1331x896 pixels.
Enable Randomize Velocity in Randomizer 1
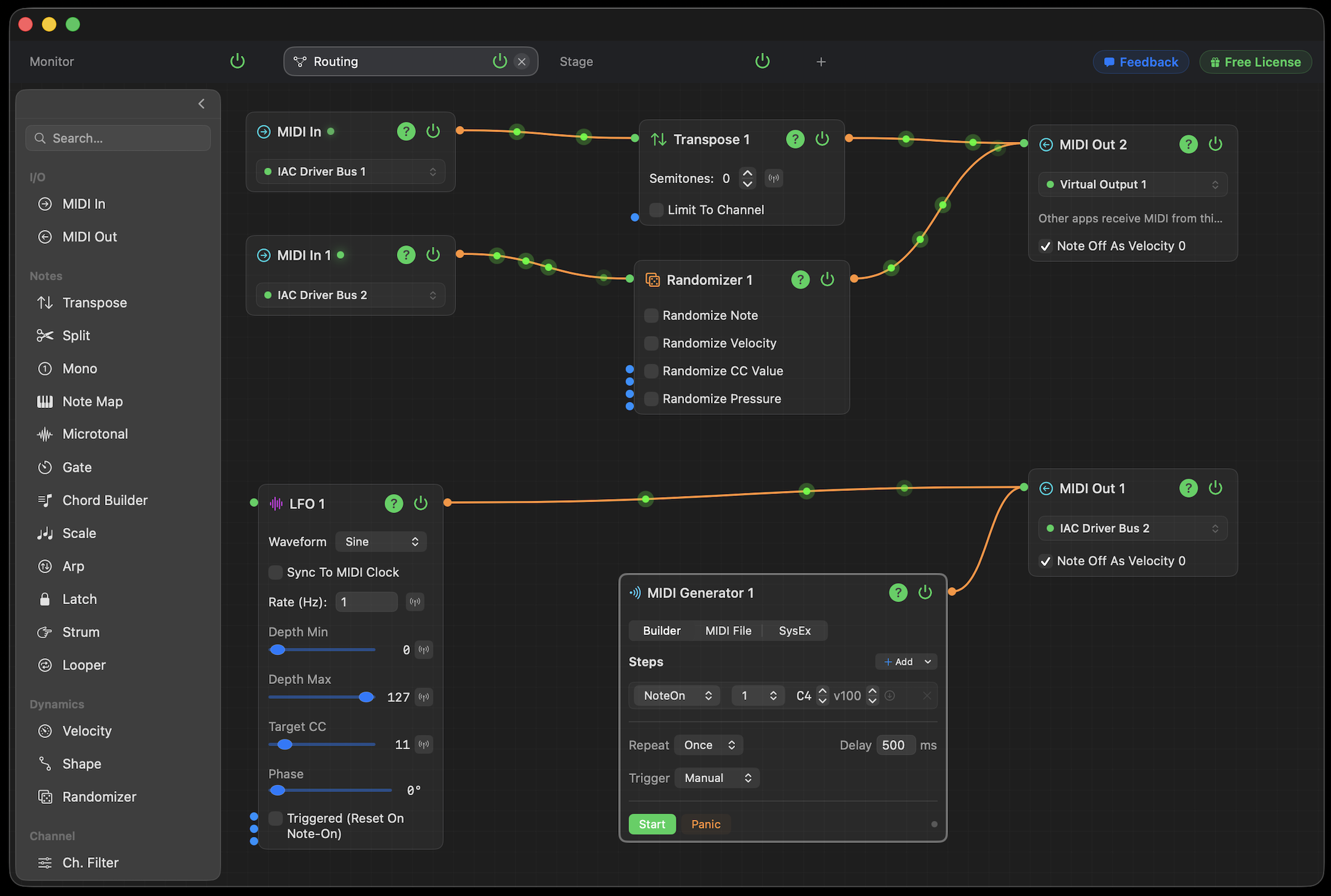click(651, 343)
